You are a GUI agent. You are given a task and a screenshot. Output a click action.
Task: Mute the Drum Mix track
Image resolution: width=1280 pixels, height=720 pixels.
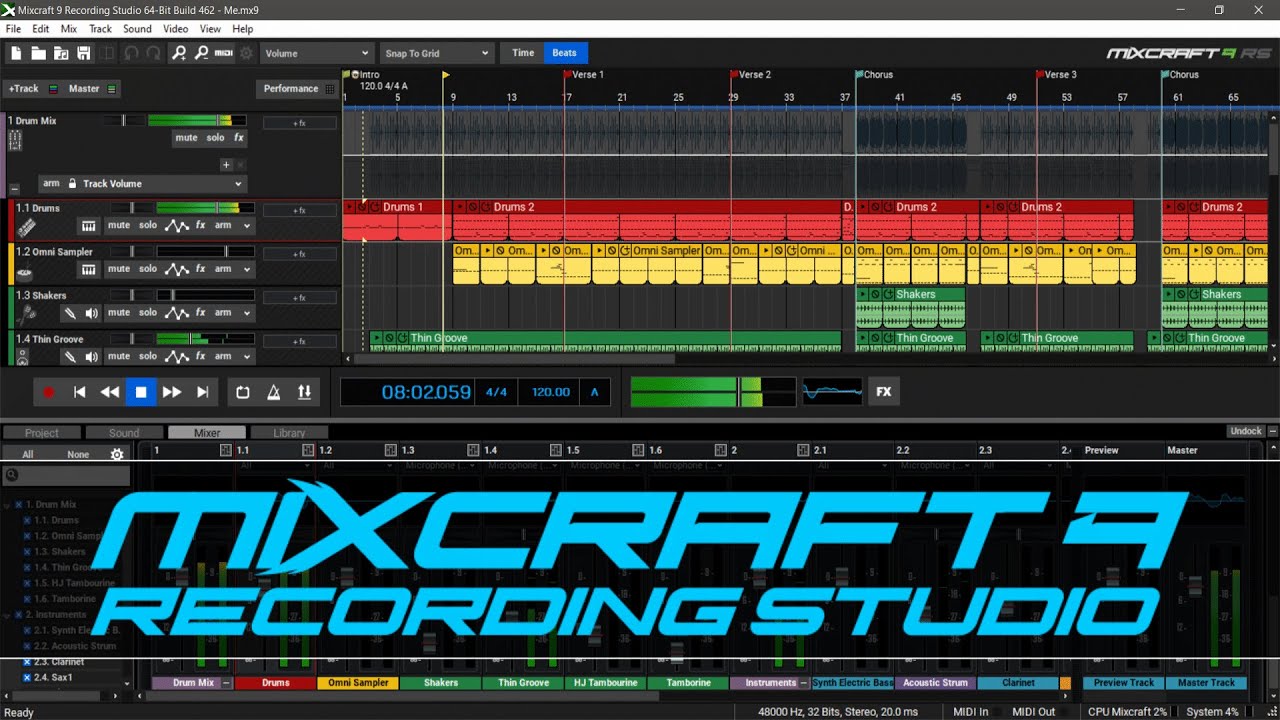[186, 138]
